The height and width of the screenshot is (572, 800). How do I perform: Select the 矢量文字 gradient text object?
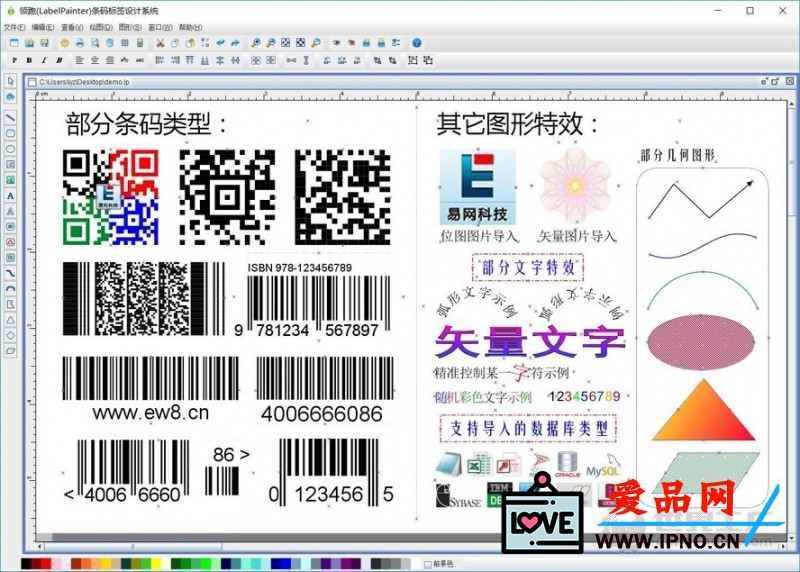coord(530,341)
